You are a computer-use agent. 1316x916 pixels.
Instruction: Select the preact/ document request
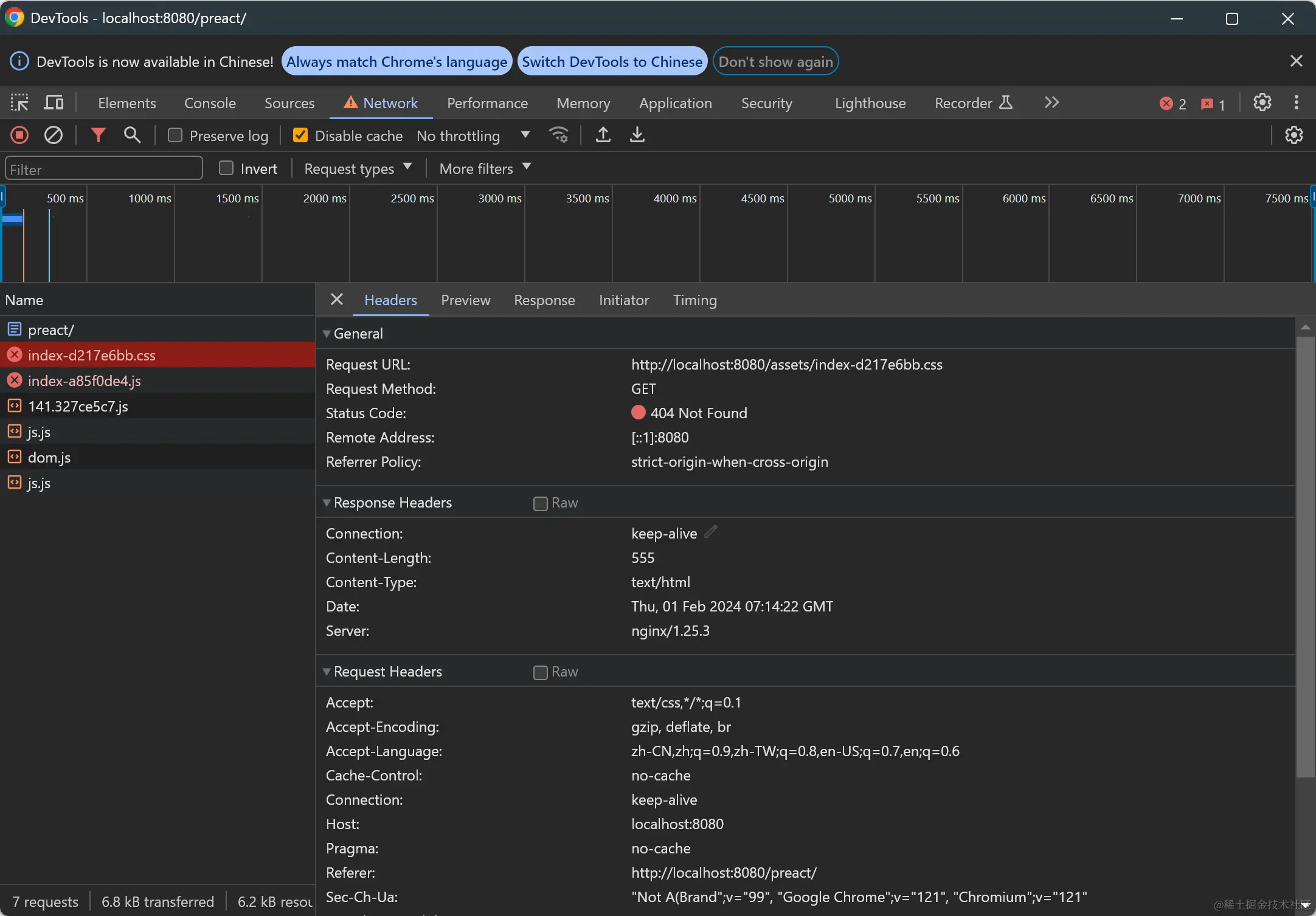158,329
